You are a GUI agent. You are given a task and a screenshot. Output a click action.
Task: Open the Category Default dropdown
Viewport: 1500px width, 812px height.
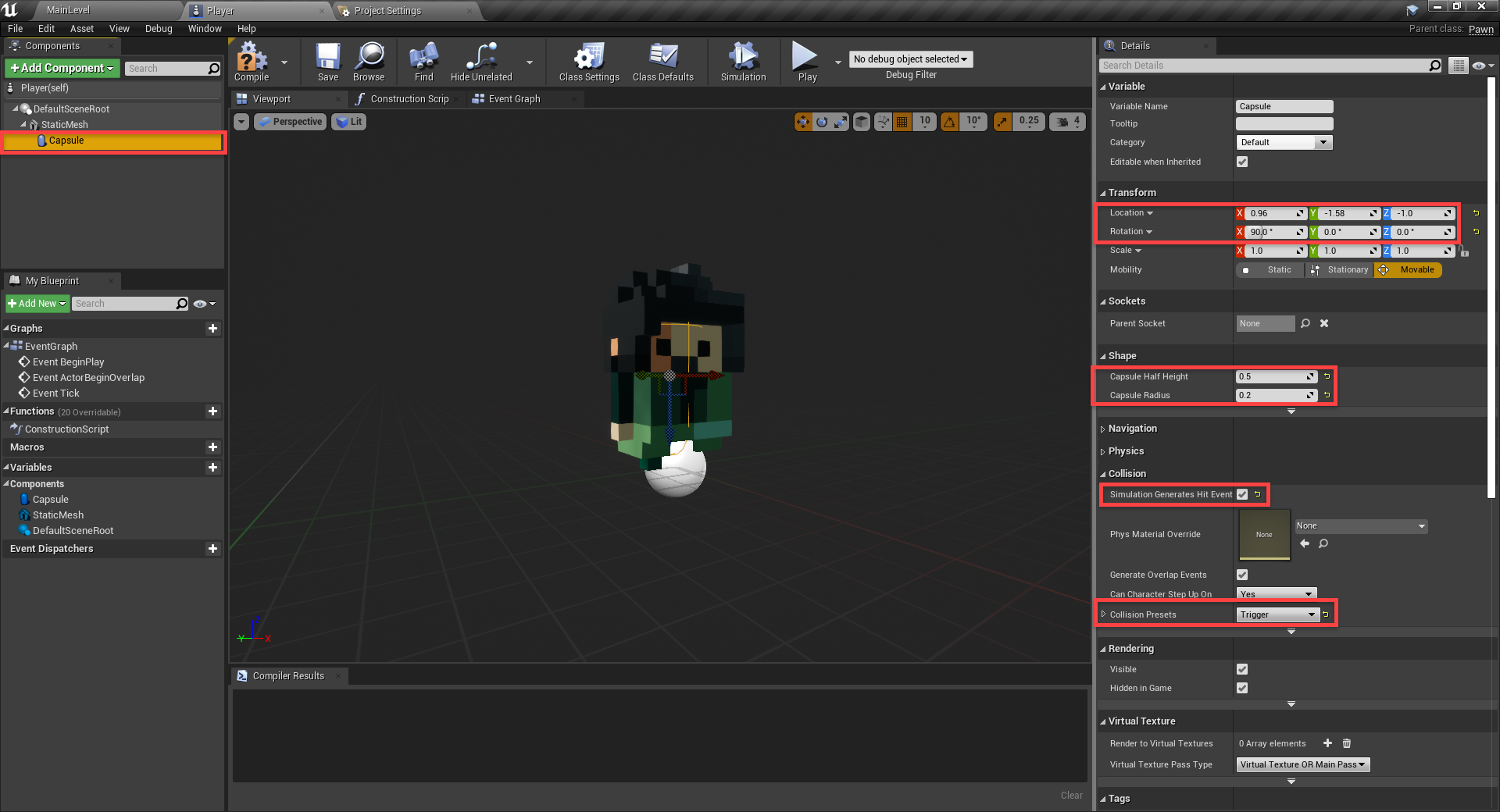pos(1284,142)
